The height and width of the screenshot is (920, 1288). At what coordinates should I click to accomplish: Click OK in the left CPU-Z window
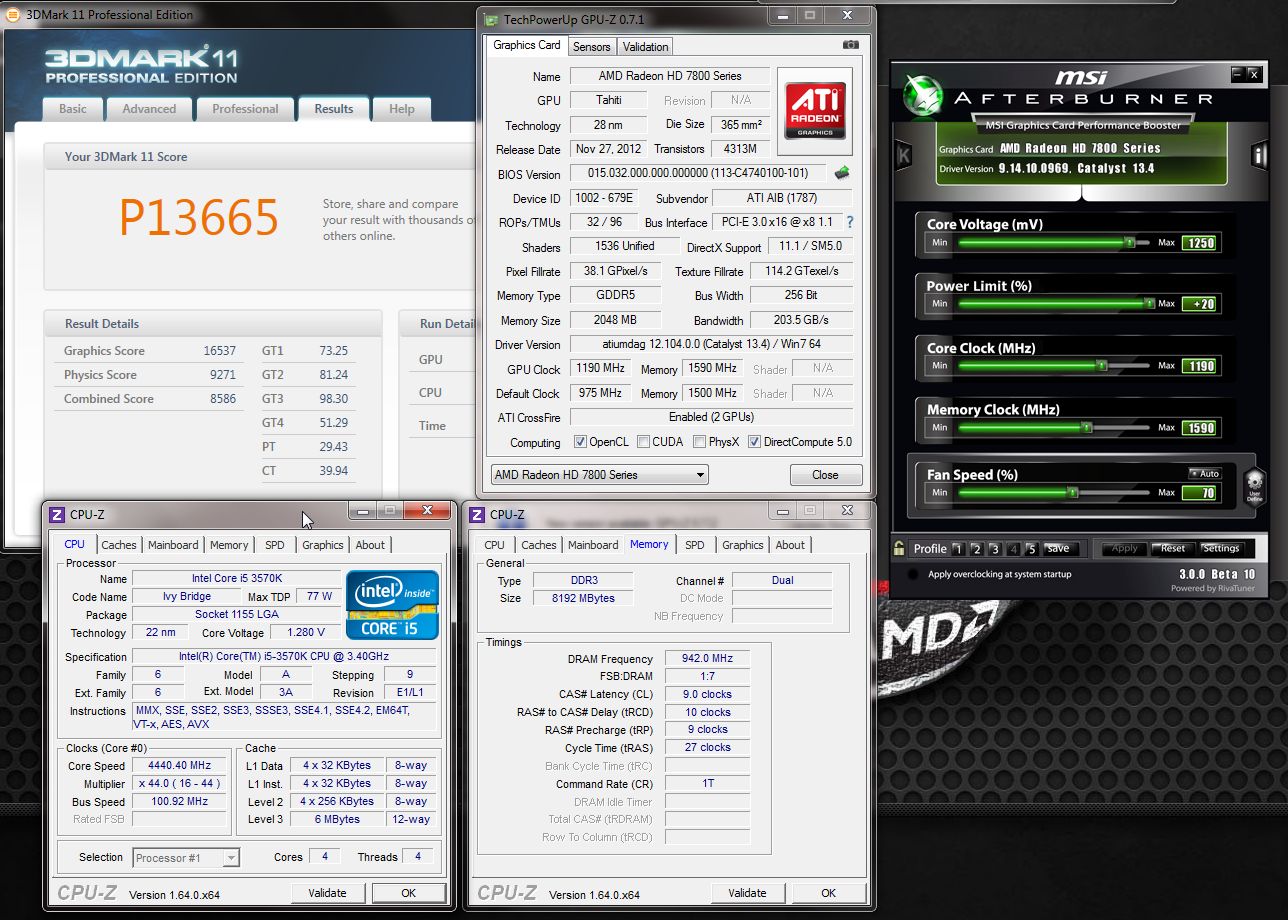409,893
